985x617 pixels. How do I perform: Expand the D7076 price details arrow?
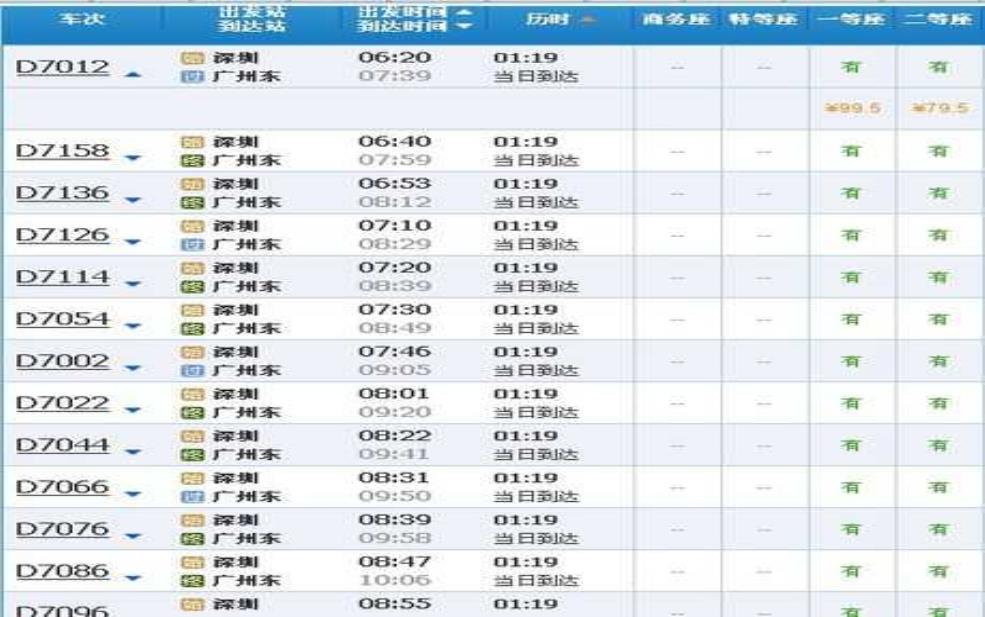pyautogui.click(x=133, y=537)
